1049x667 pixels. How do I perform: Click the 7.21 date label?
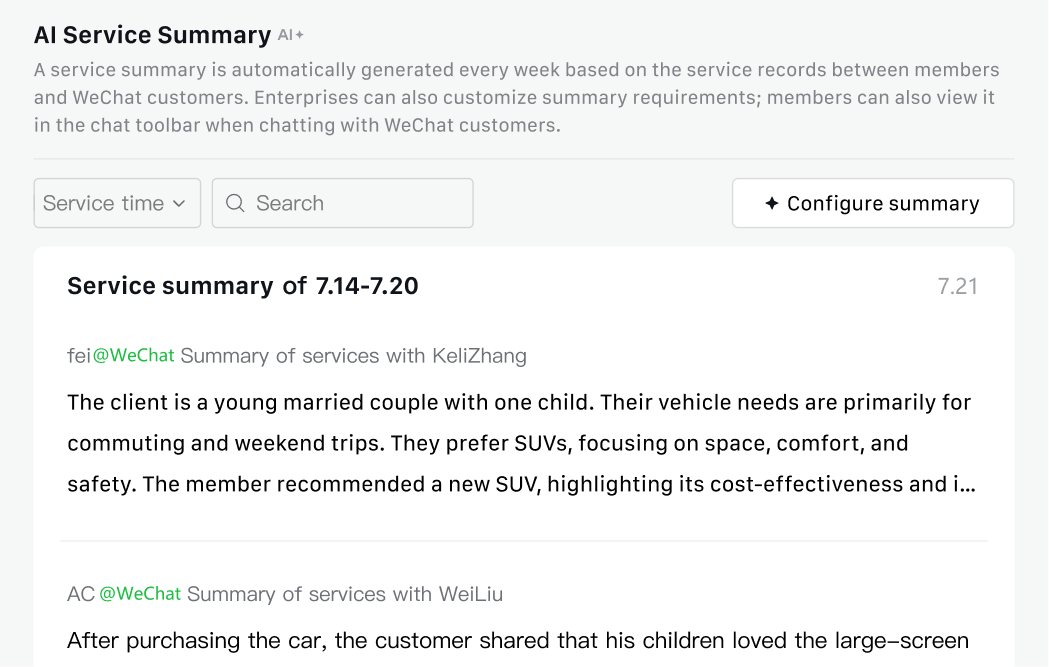coord(957,287)
